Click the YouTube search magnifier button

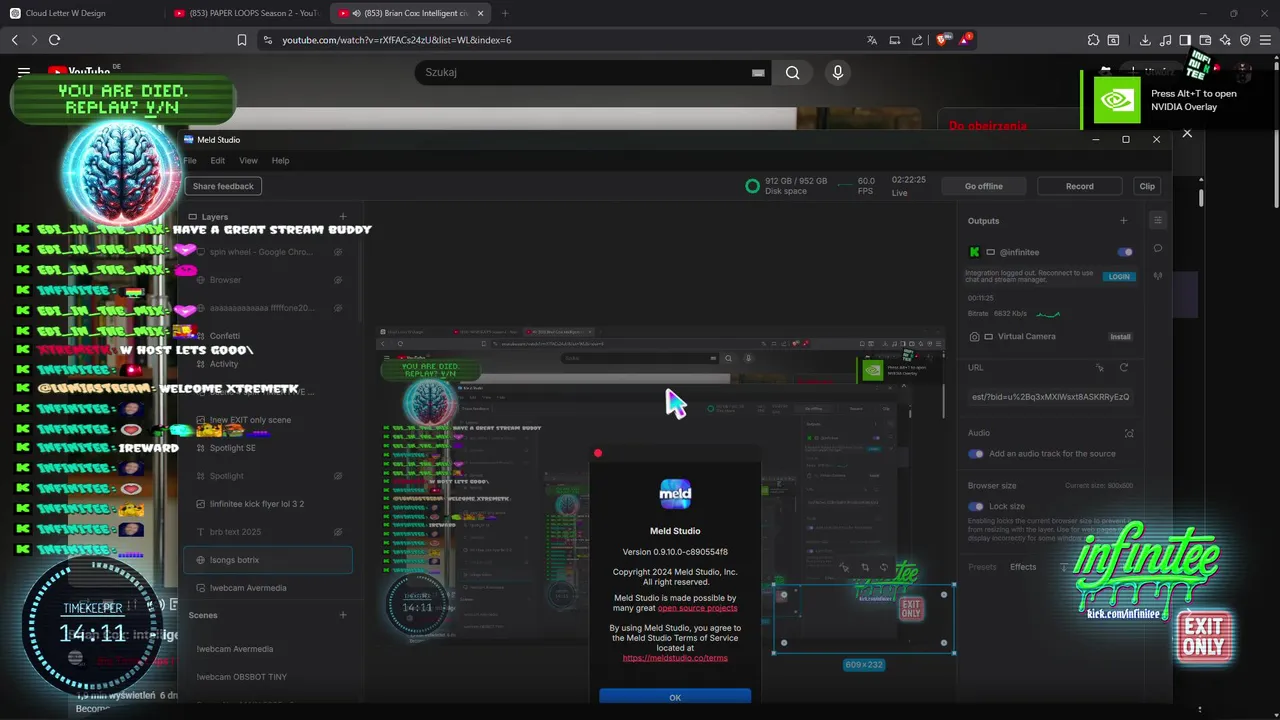792,72
